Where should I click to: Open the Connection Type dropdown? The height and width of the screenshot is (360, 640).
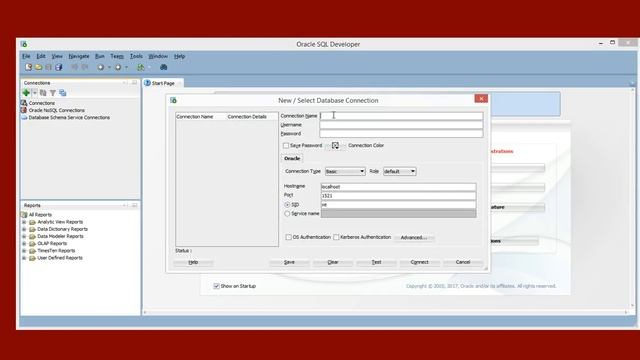(x=345, y=171)
